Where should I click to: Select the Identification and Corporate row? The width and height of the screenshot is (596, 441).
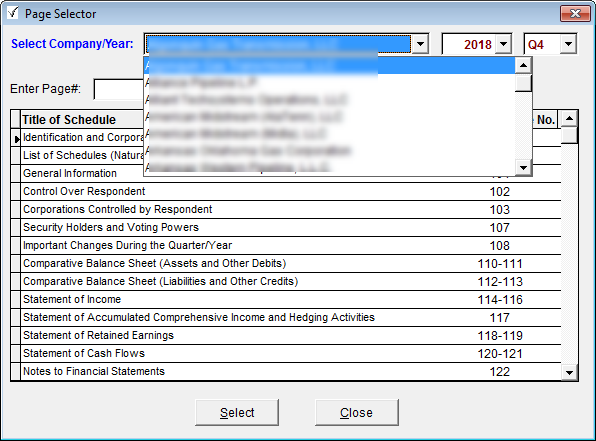(x=83, y=137)
